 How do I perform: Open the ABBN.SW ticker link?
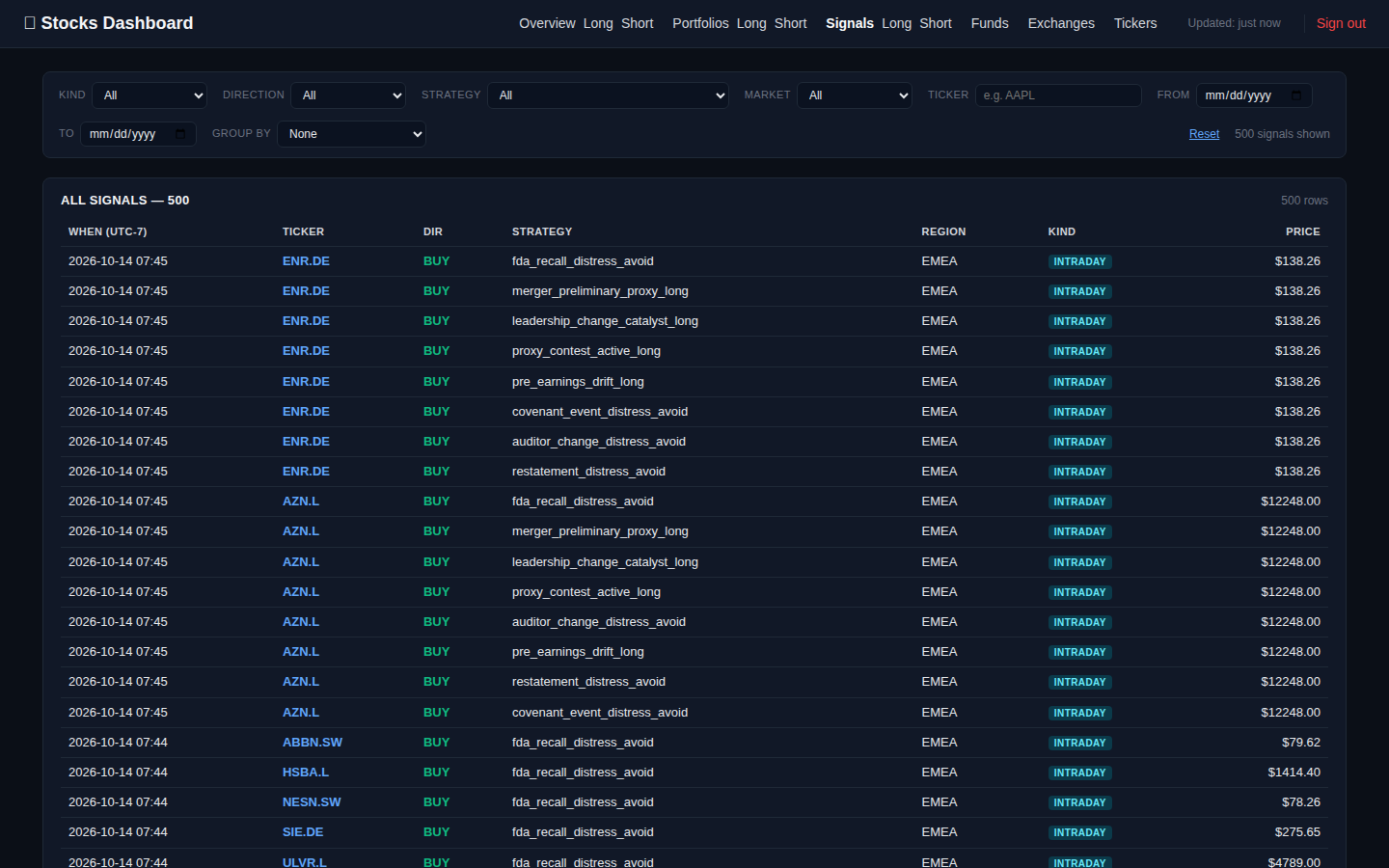[313, 743]
